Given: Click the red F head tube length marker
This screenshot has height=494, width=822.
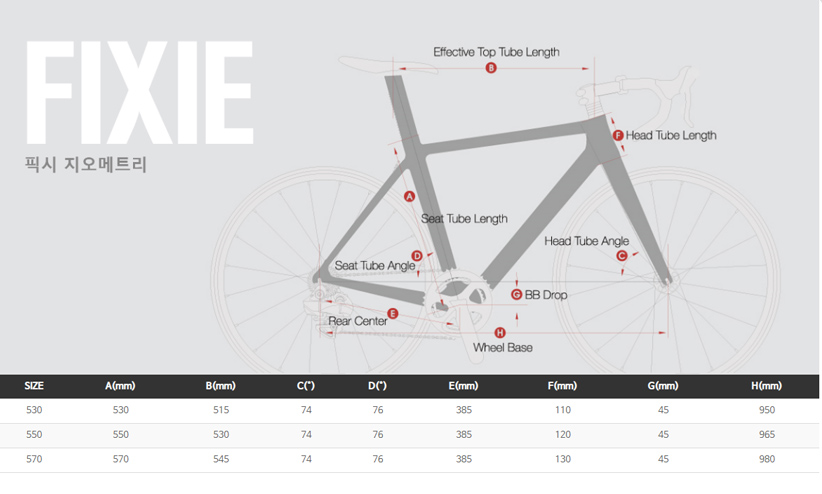Looking at the screenshot, I should [617, 135].
